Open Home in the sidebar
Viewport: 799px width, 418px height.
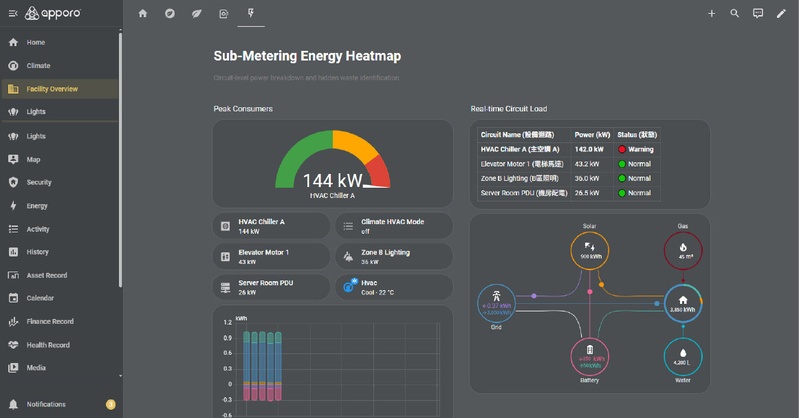[x=60, y=42]
